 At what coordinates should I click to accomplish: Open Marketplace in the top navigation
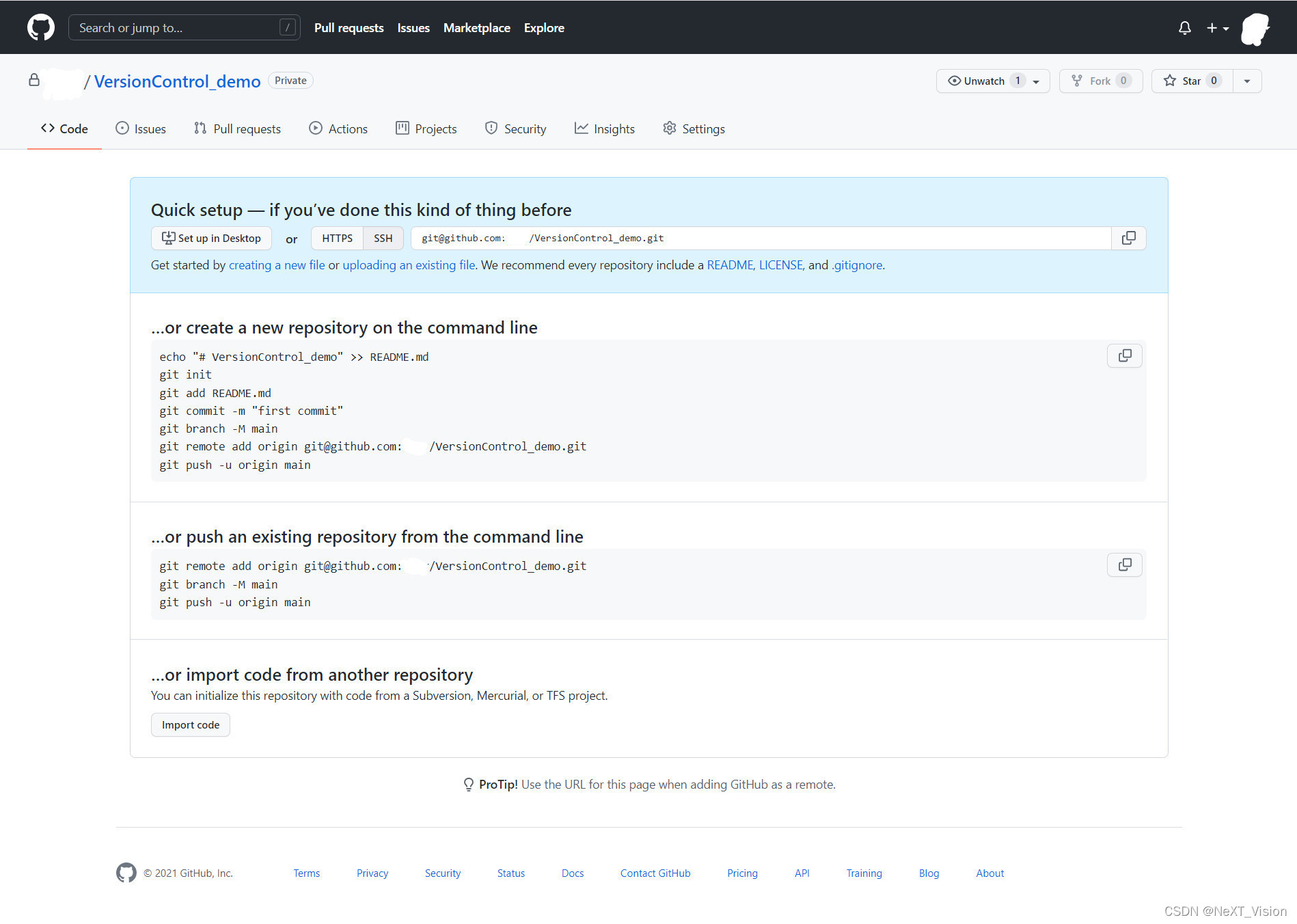[477, 28]
